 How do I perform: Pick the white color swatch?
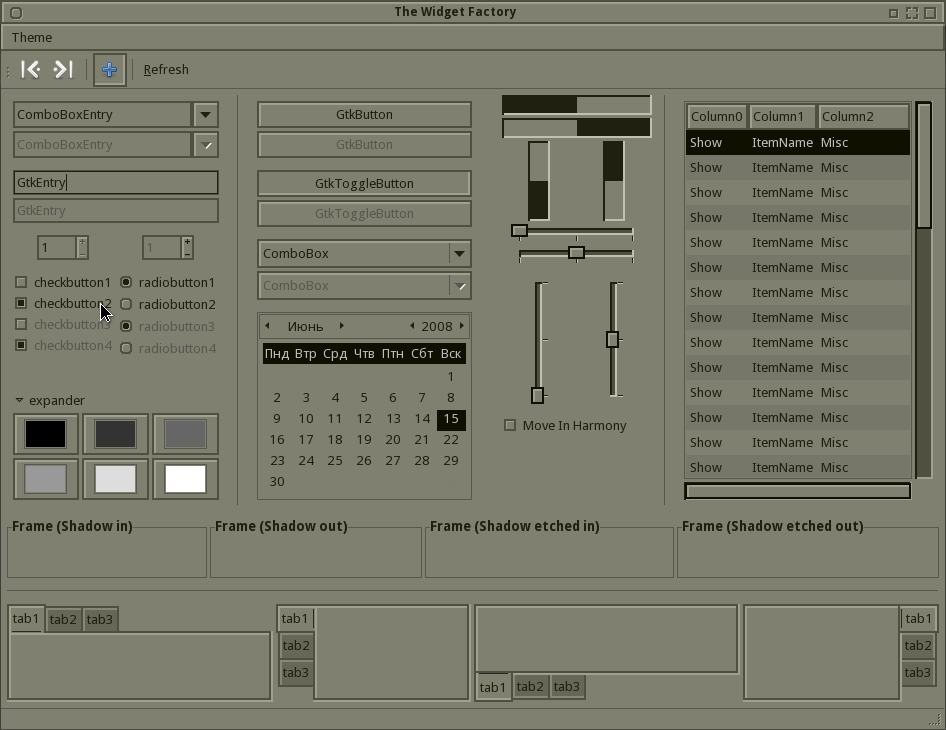(185, 479)
